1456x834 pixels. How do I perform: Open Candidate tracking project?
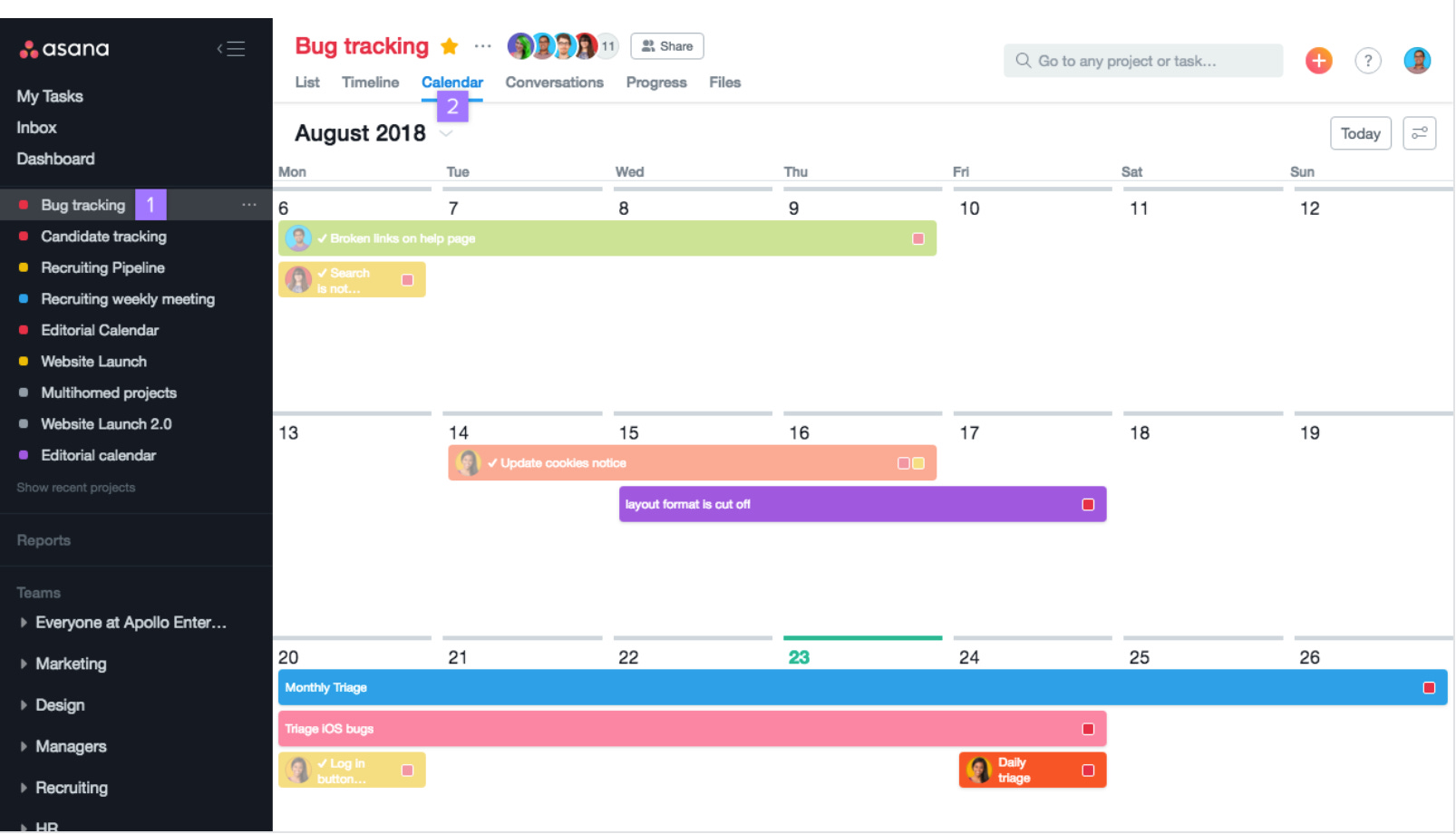coord(103,237)
